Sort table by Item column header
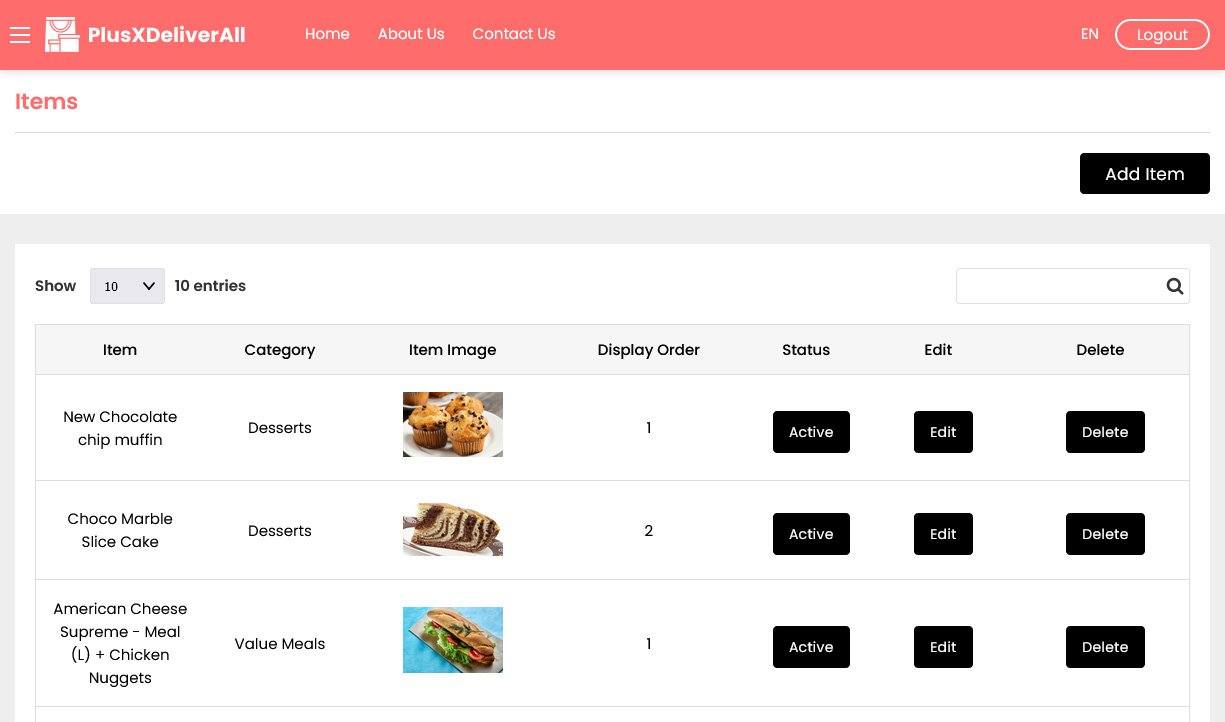 tap(120, 350)
